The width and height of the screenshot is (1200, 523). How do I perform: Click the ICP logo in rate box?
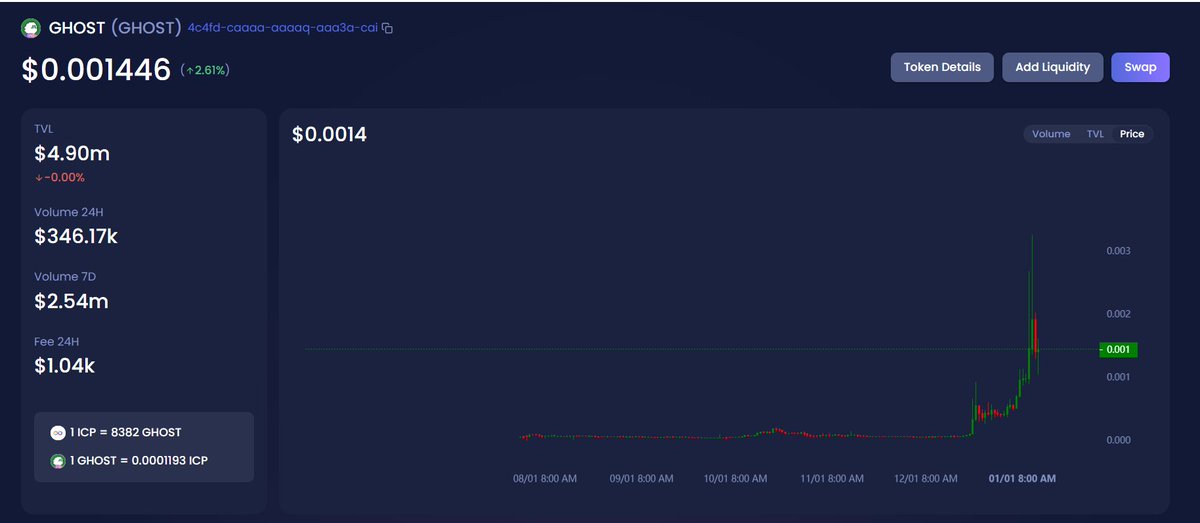[57, 432]
